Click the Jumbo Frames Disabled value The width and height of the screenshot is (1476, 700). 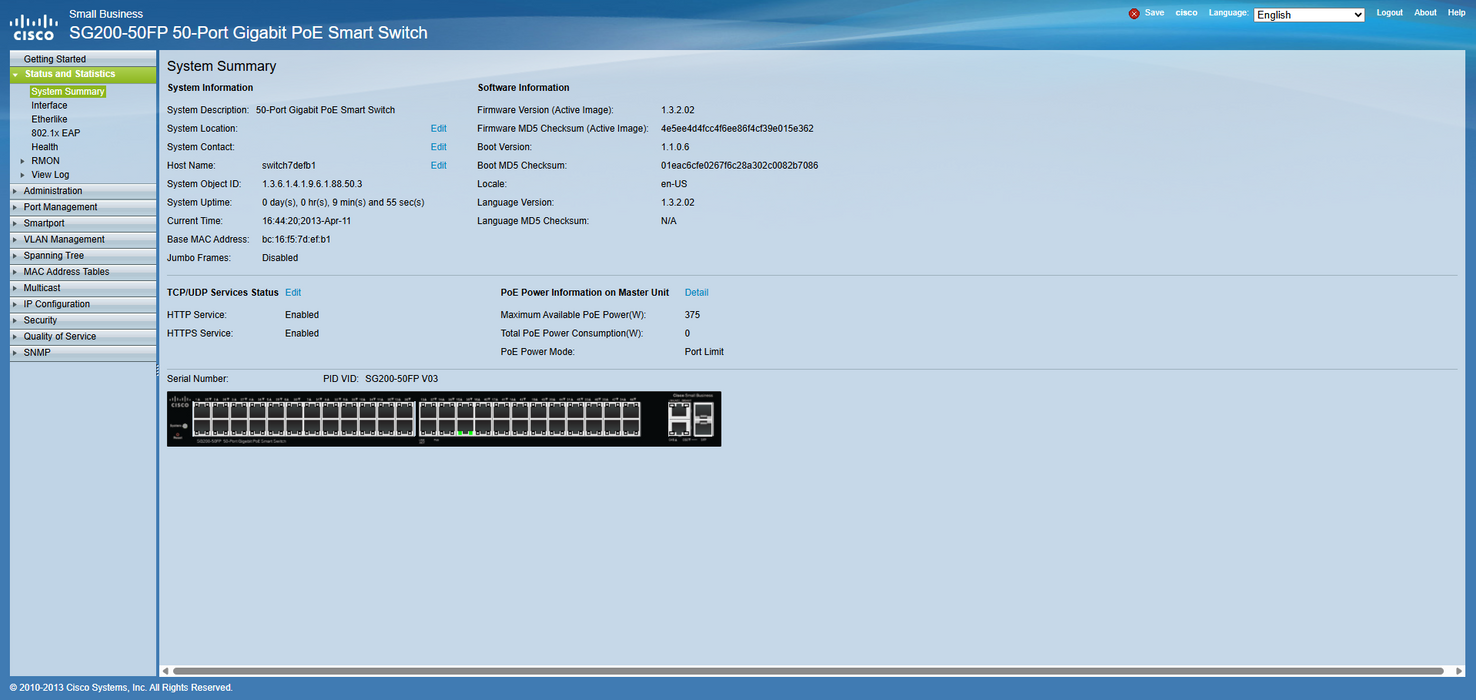point(280,258)
